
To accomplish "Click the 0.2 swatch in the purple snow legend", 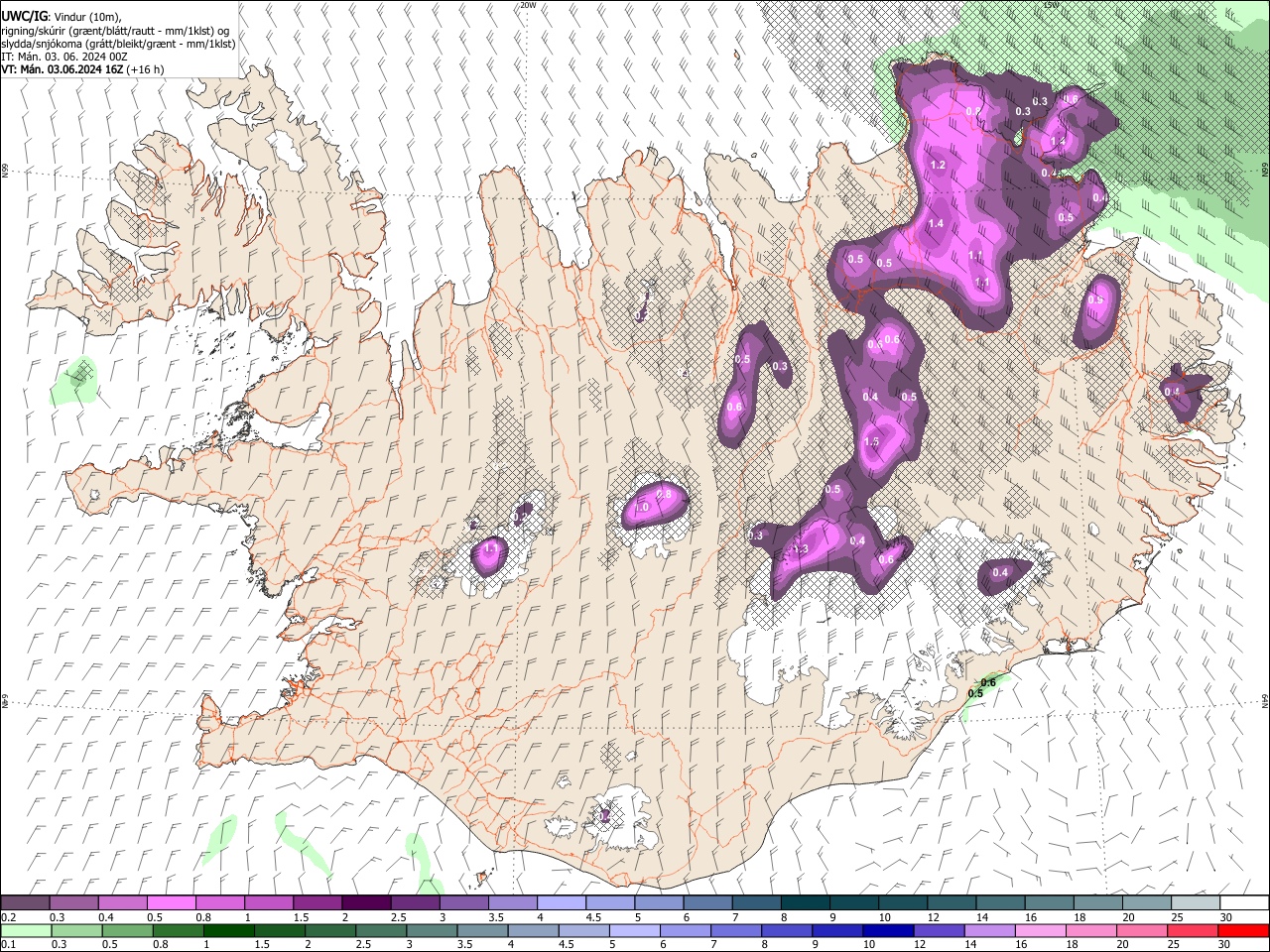I will [26, 903].
